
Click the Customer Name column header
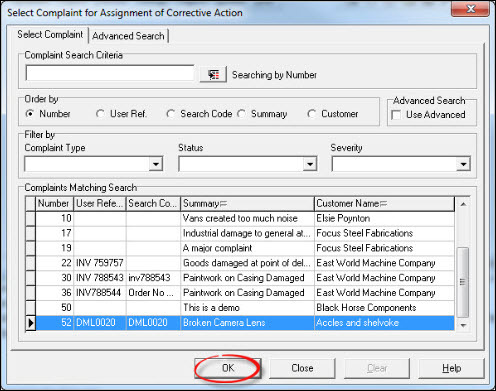(x=384, y=203)
